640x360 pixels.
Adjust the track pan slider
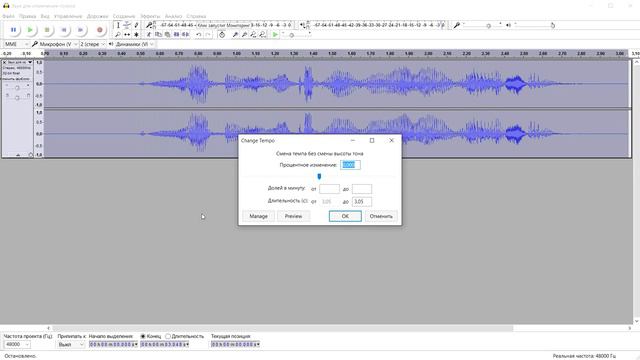tap(17, 98)
